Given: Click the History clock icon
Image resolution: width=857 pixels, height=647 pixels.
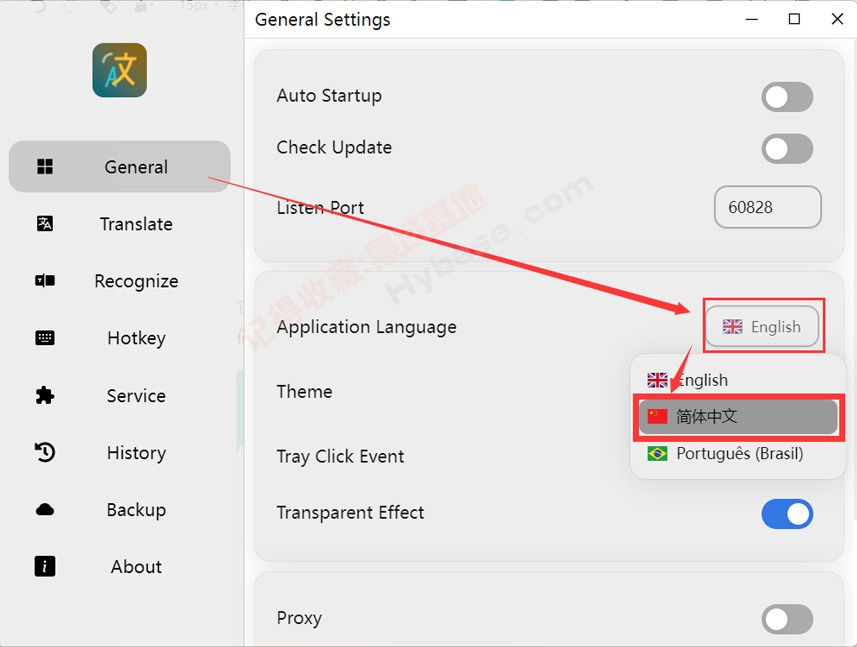Looking at the screenshot, I should pyautogui.click(x=45, y=452).
